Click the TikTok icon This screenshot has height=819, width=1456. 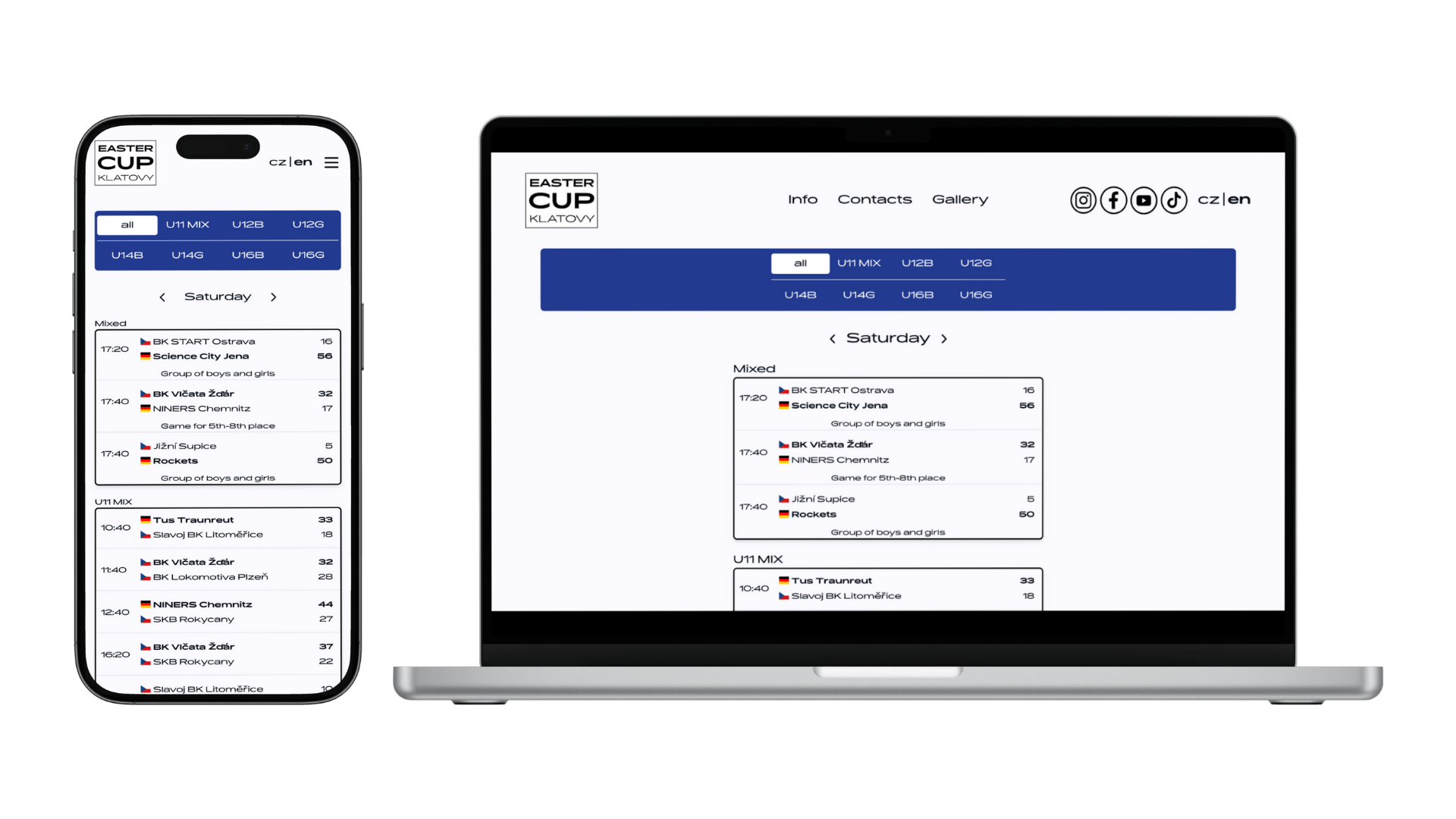[1173, 199]
